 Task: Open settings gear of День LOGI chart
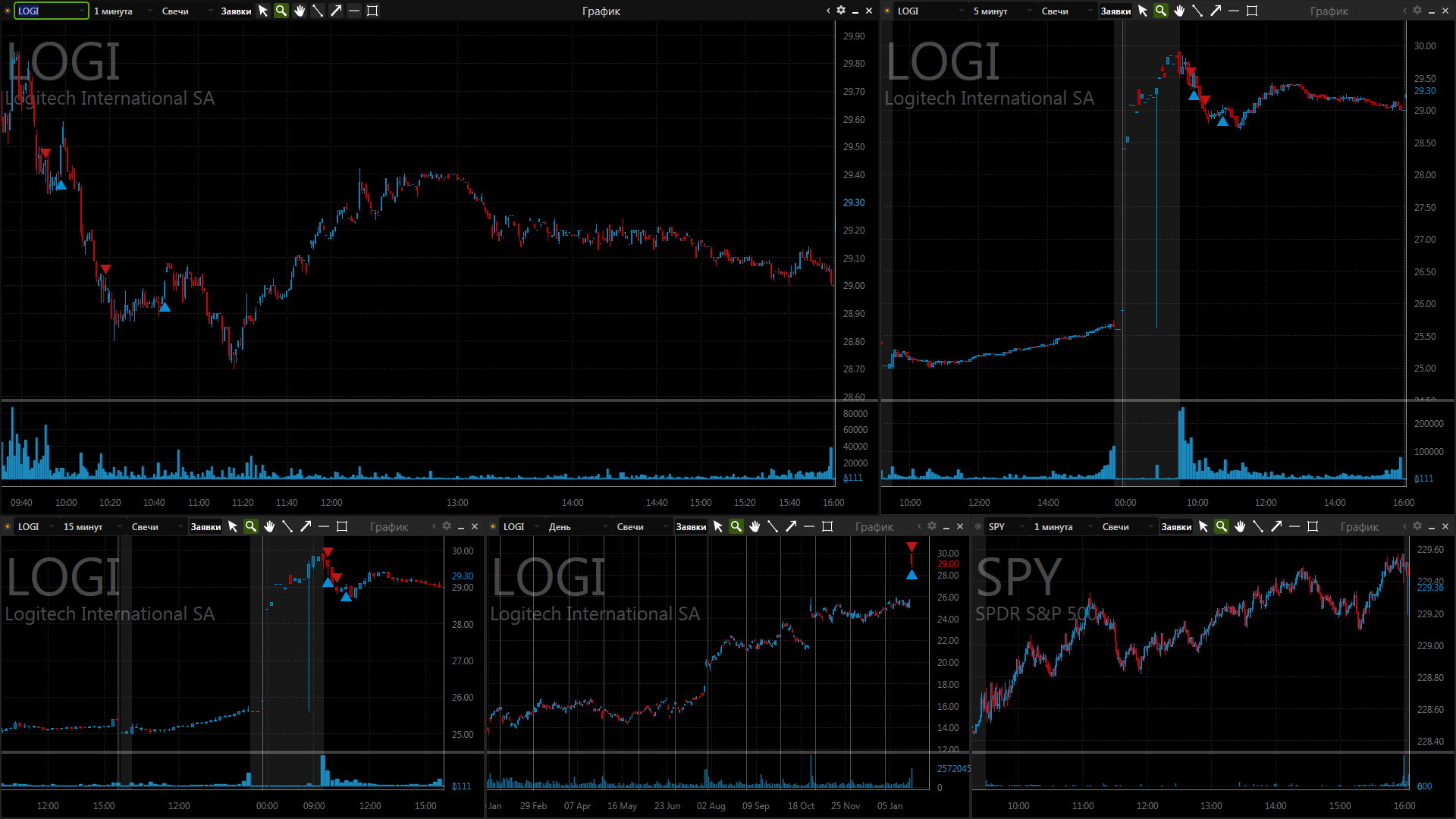[932, 526]
